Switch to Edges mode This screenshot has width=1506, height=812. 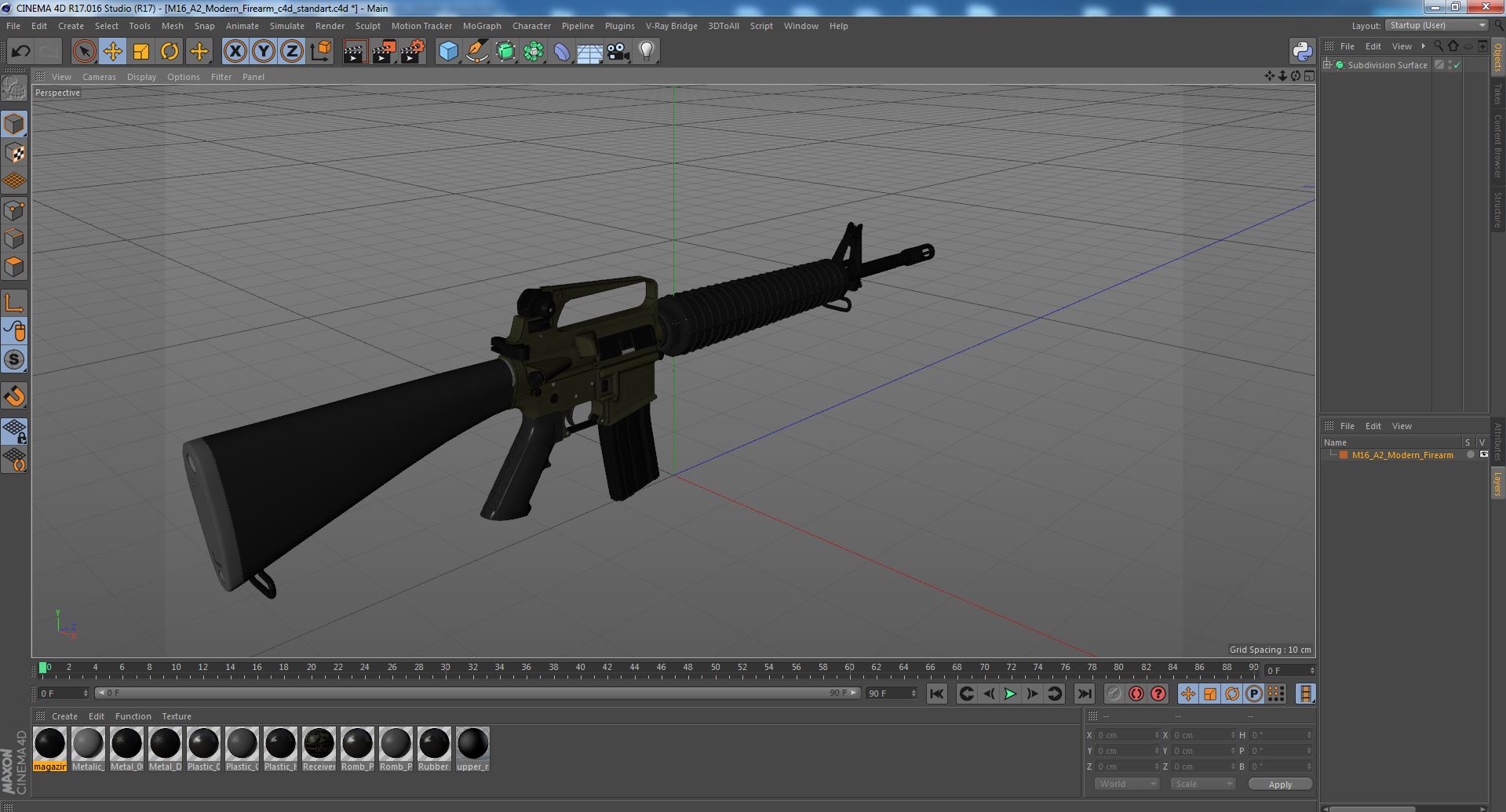14,239
